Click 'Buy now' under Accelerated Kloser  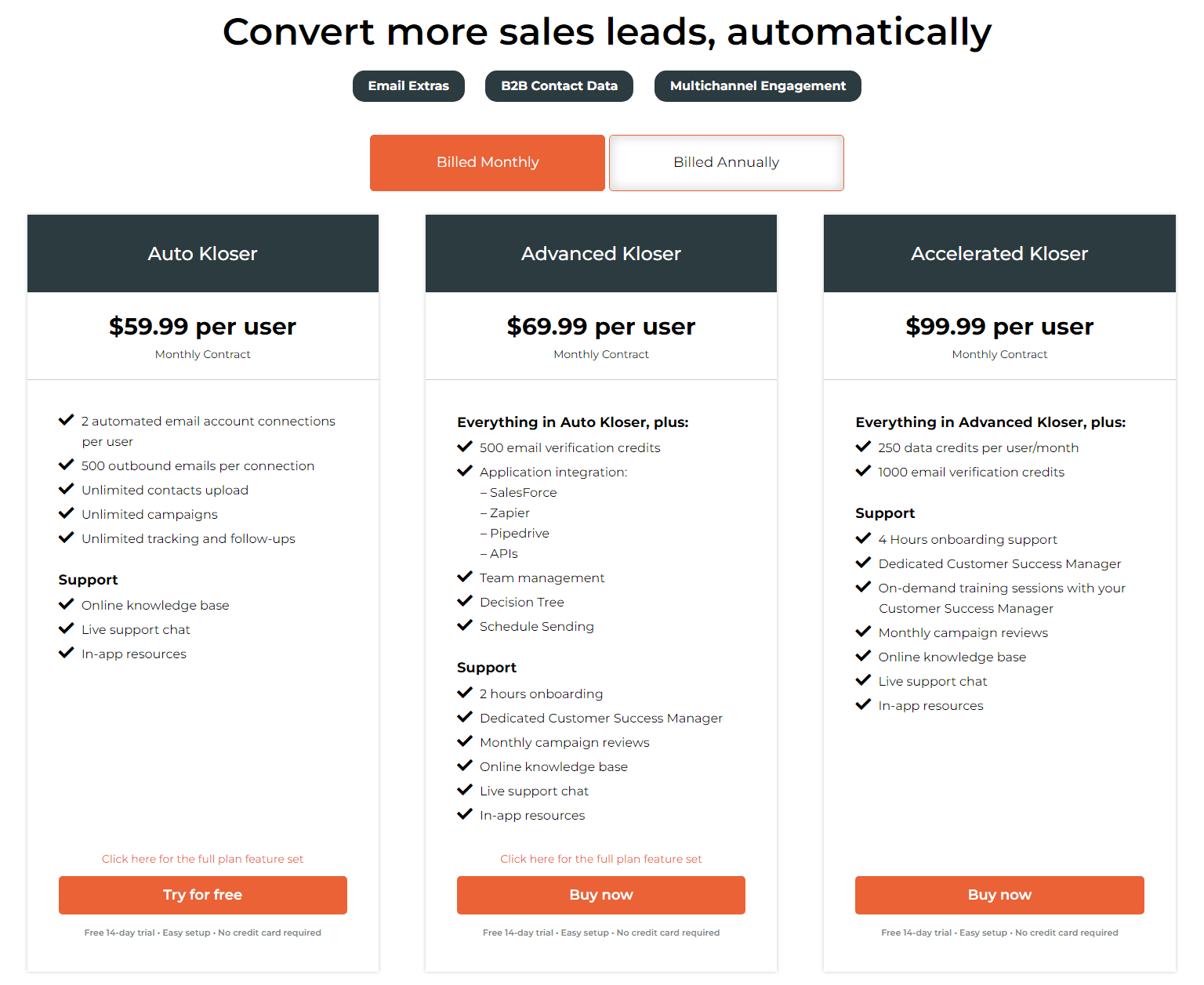[x=999, y=895]
